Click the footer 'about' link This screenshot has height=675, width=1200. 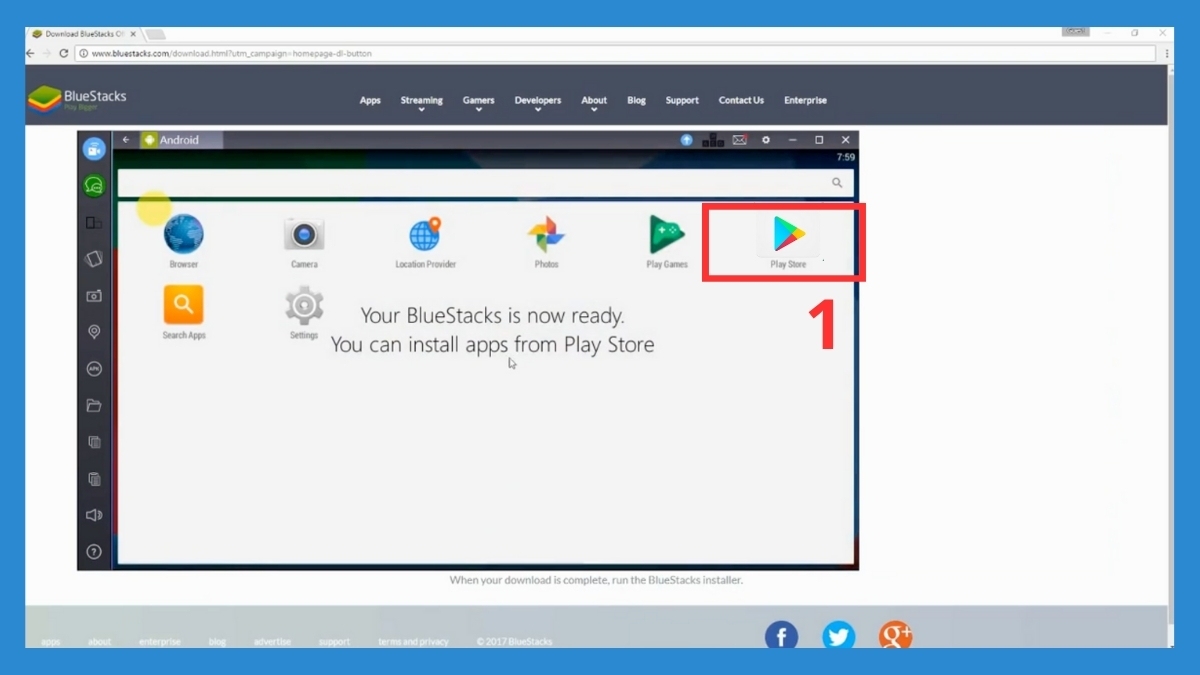[x=99, y=642]
